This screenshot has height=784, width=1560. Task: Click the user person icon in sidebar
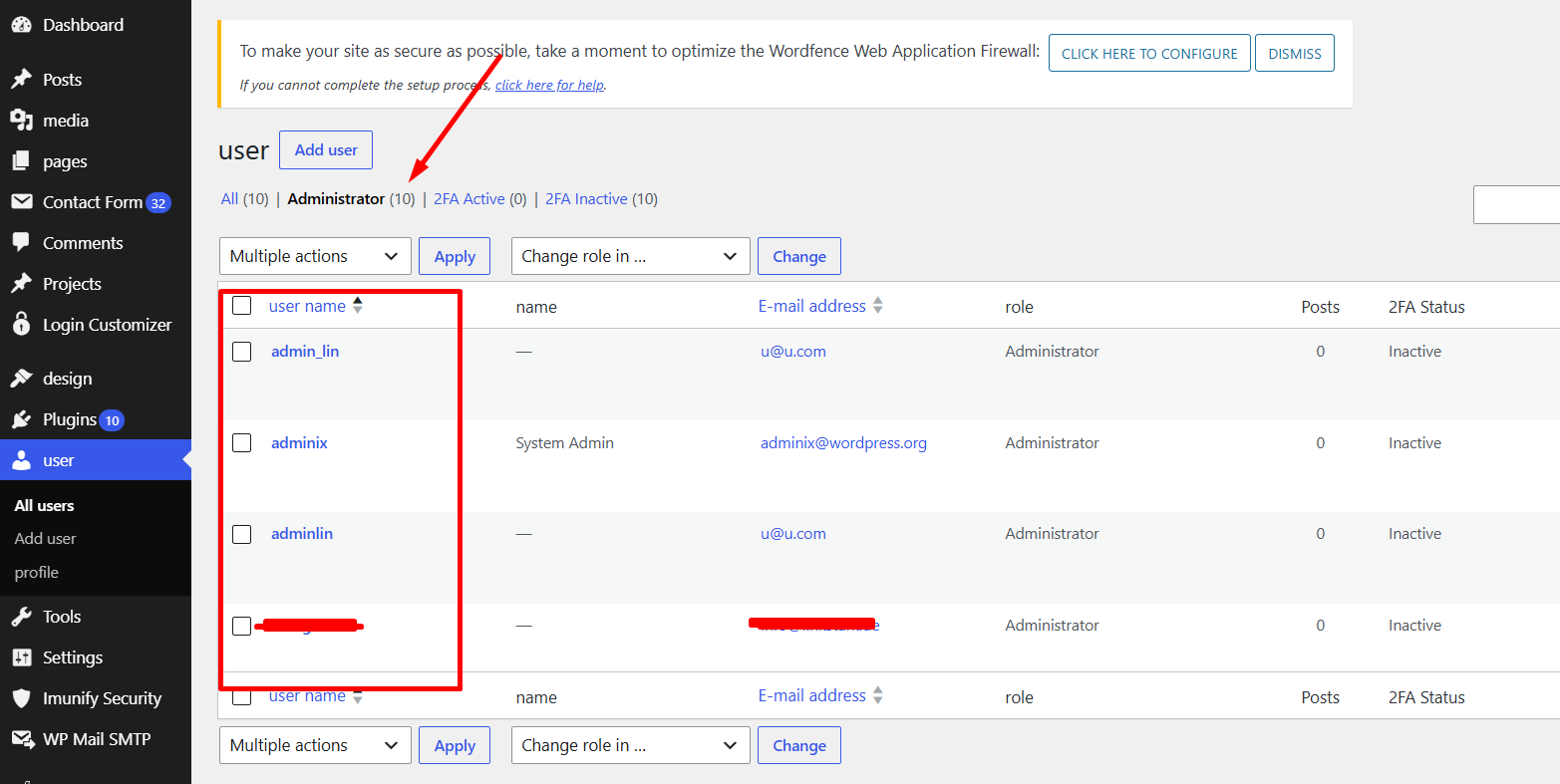21,460
